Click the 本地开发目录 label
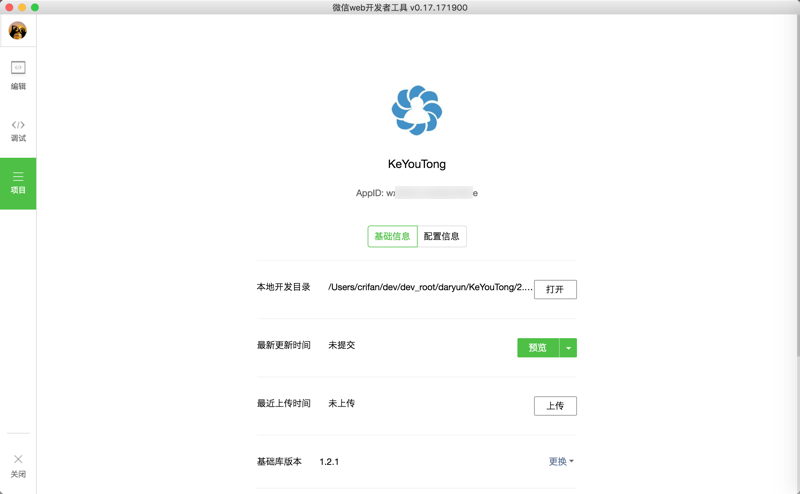 click(283, 287)
